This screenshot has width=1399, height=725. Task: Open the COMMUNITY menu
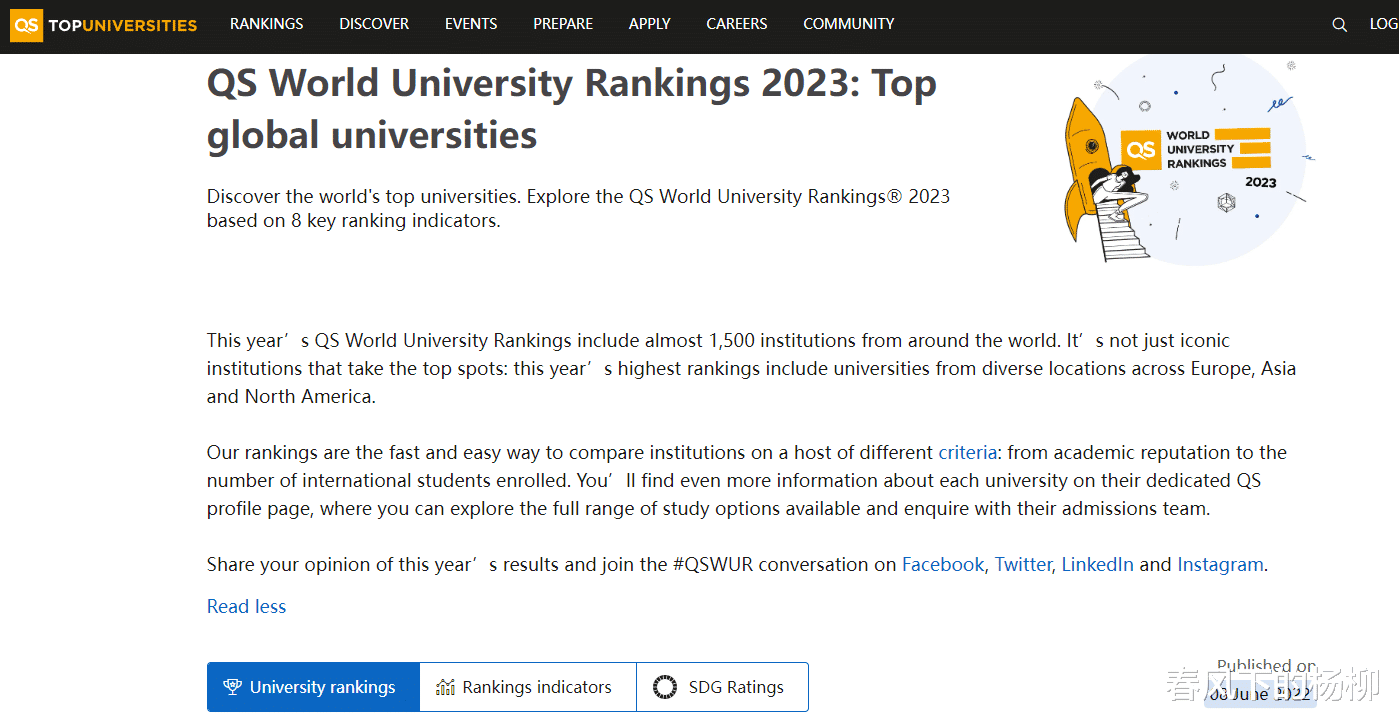tap(848, 24)
